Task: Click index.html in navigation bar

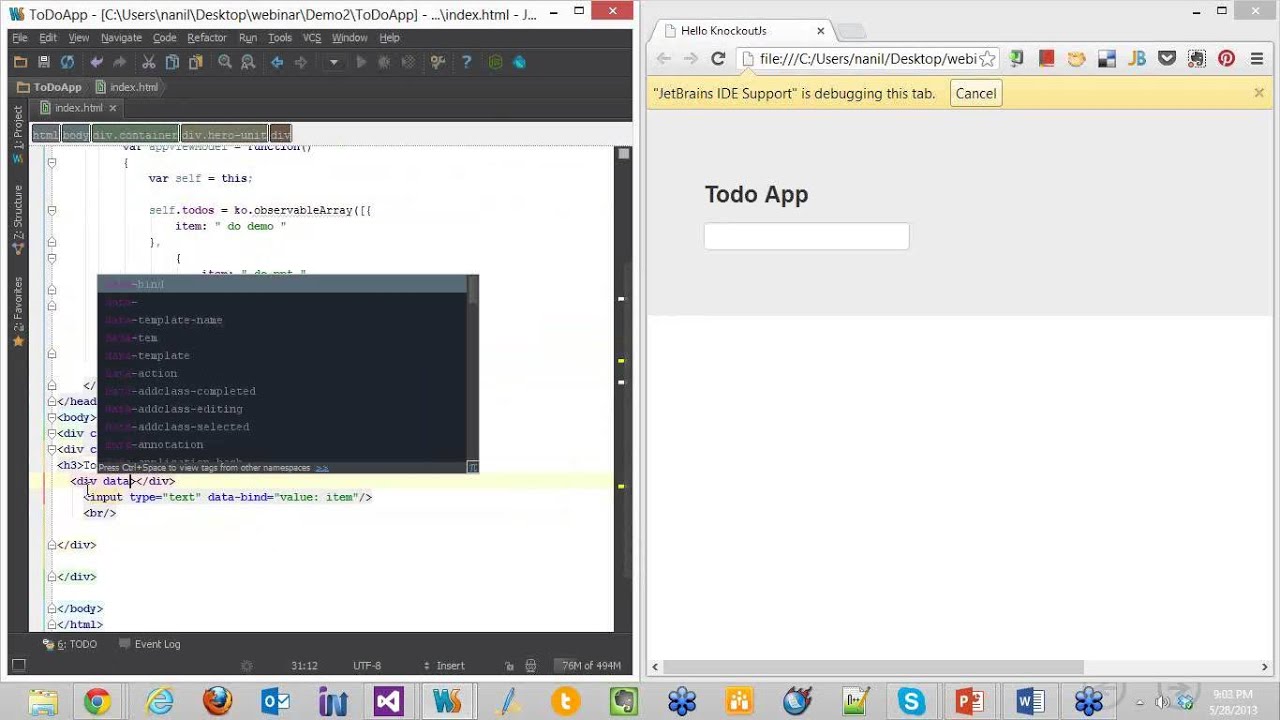Action: pyautogui.click(x=126, y=87)
